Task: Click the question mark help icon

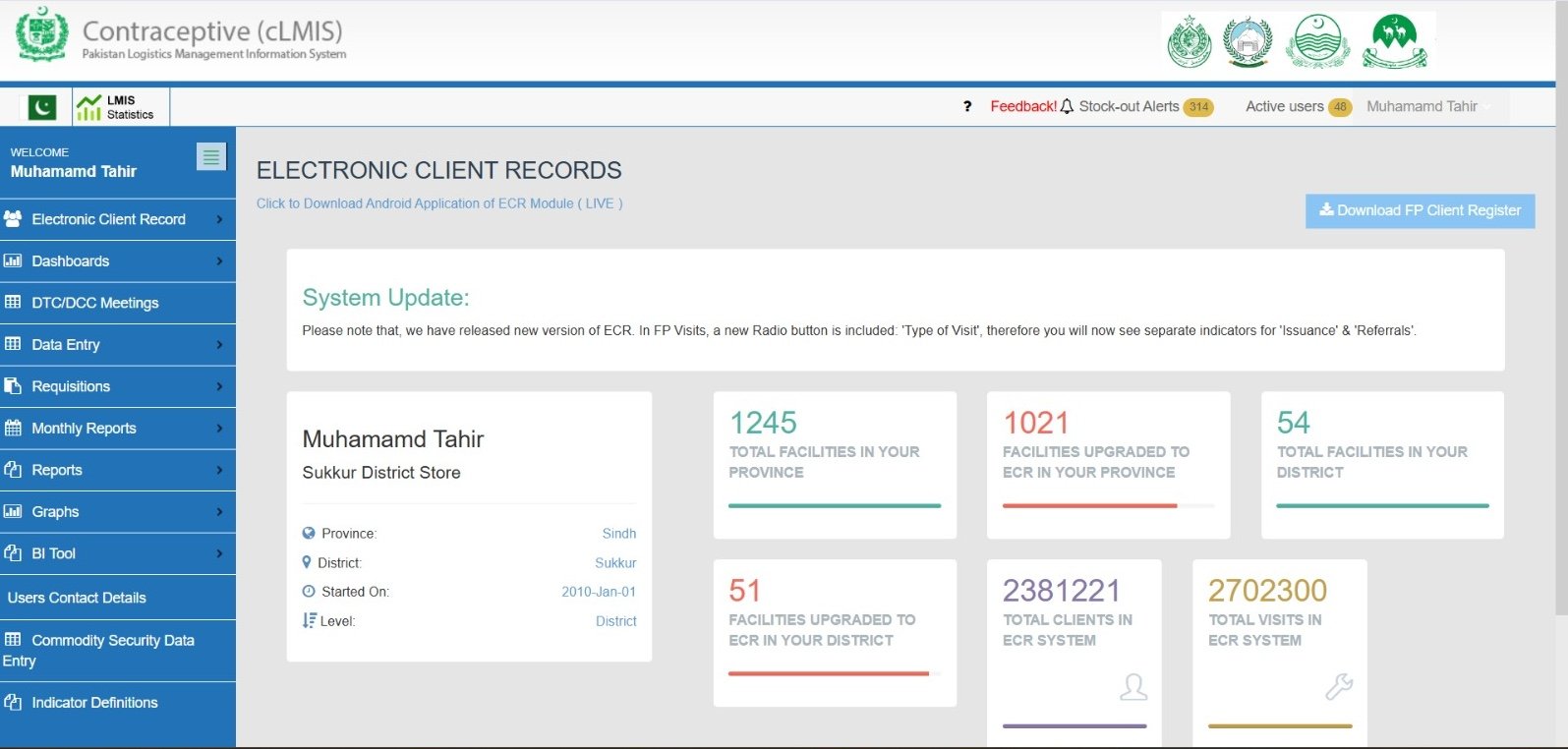Action: pyautogui.click(x=967, y=107)
